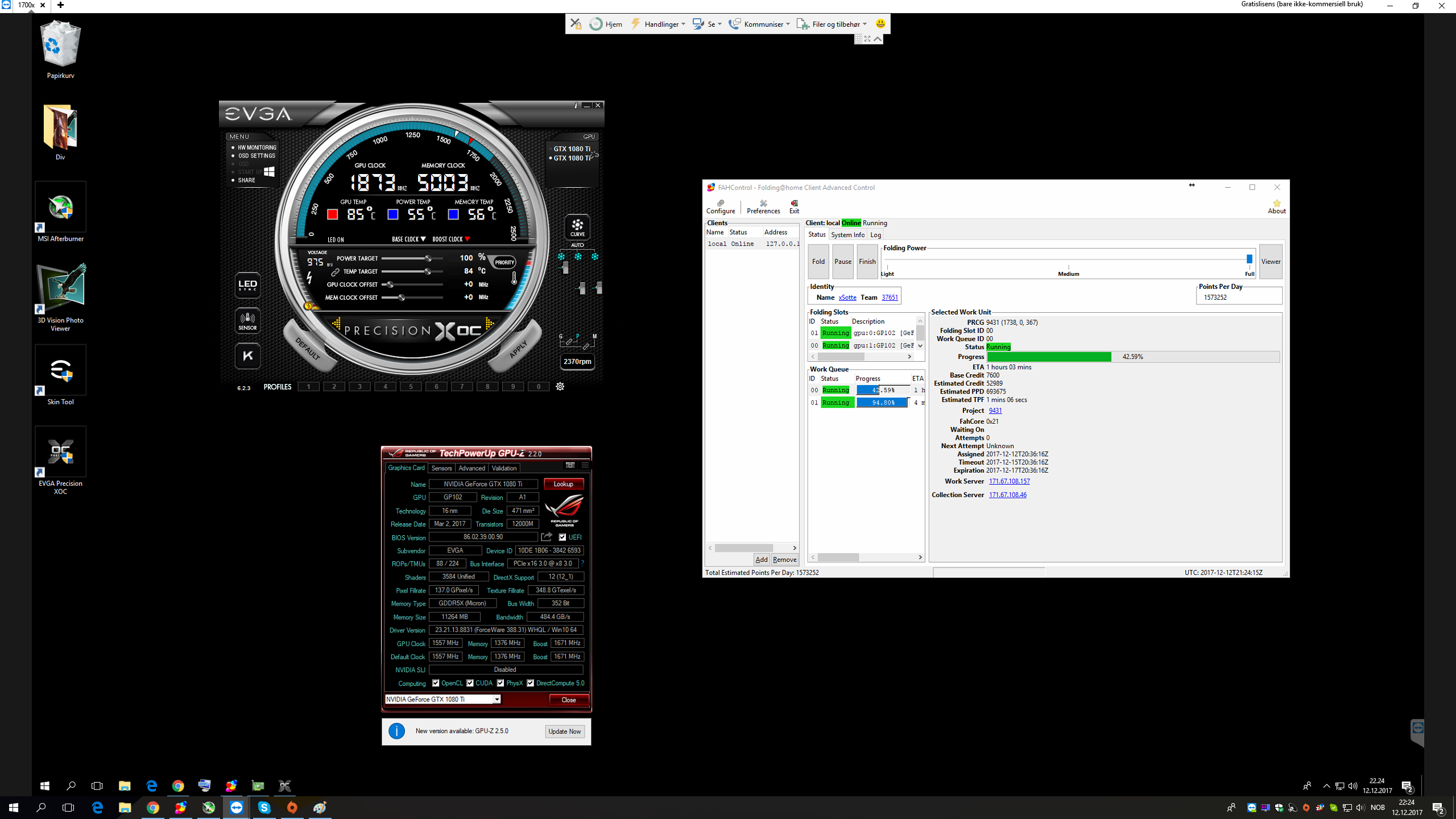Open the team 37651 link
Image resolution: width=1456 pixels, height=819 pixels.
[890, 297]
